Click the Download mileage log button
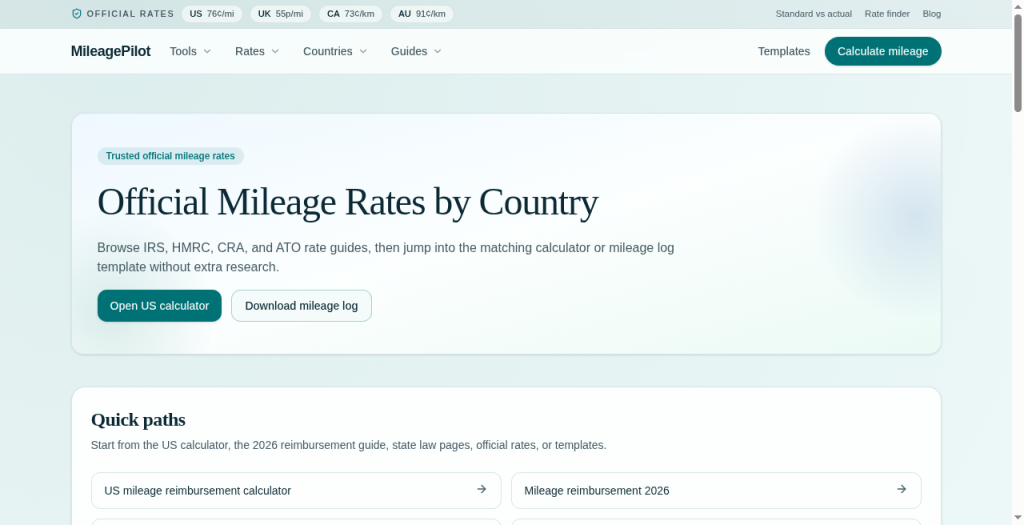This screenshot has width=1024, height=525. tap(301, 306)
